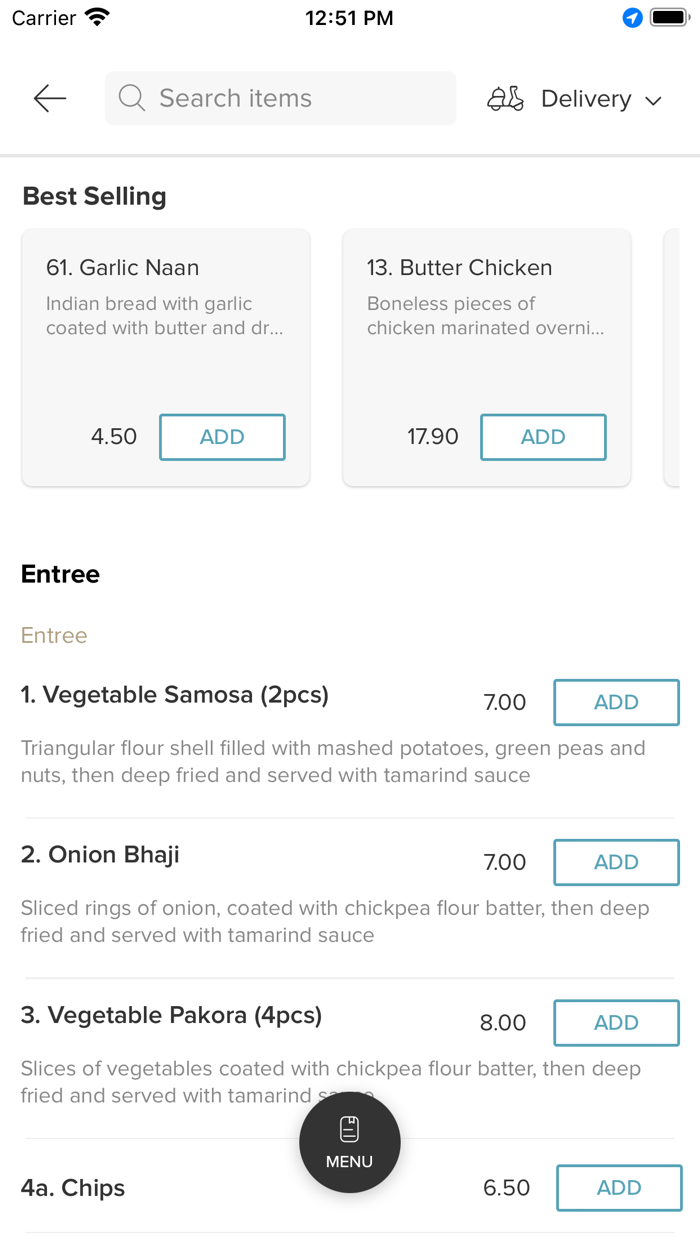Expand the Delivery dropdown chevron
The image size is (700, 1244).
pos(654,100)
